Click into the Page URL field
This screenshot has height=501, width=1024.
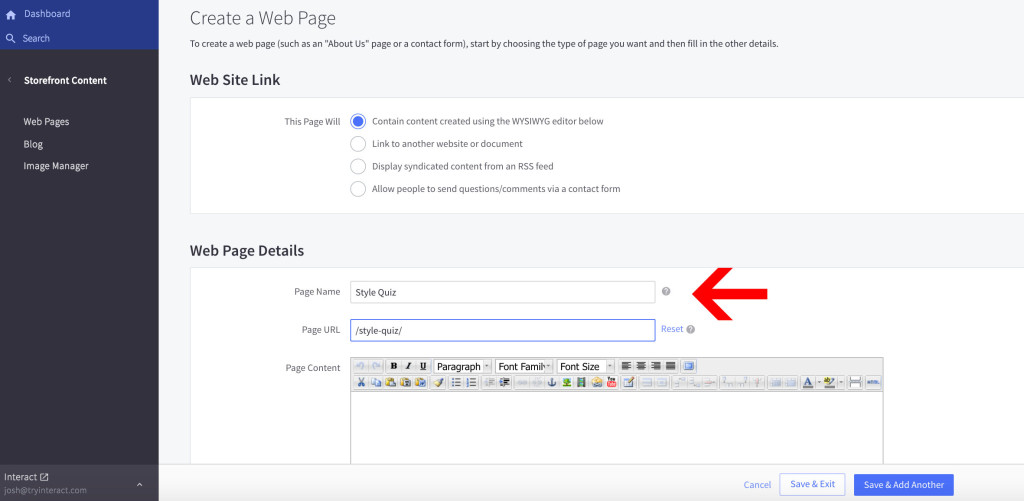502,330
